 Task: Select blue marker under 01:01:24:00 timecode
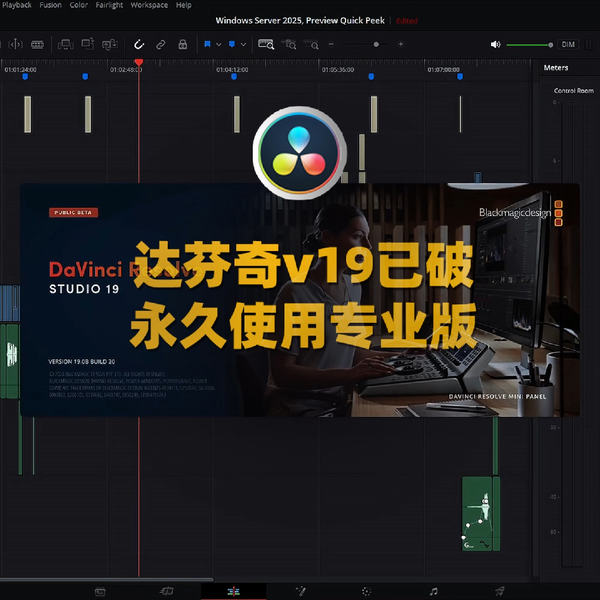pyautogui.click(x=25, y=77)
